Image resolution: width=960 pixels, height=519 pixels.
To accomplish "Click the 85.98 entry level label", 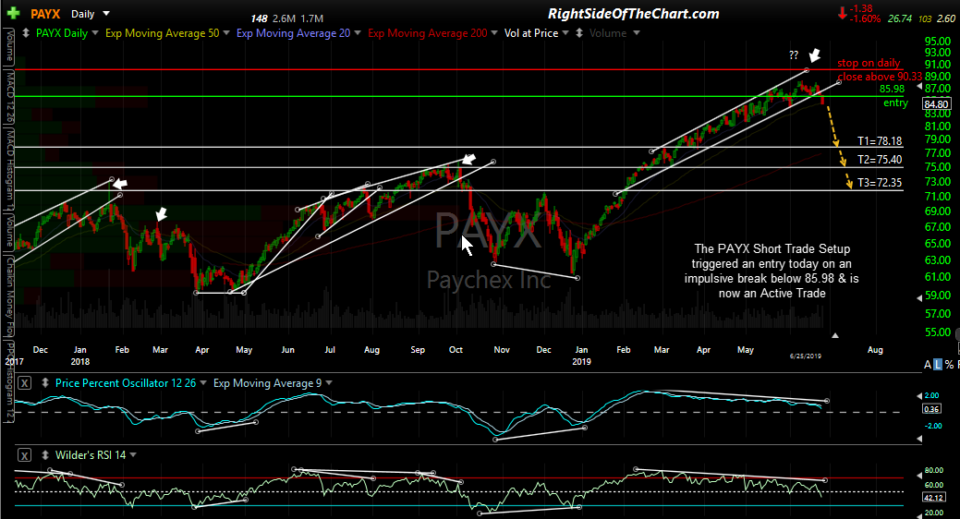I will (892, 89).
